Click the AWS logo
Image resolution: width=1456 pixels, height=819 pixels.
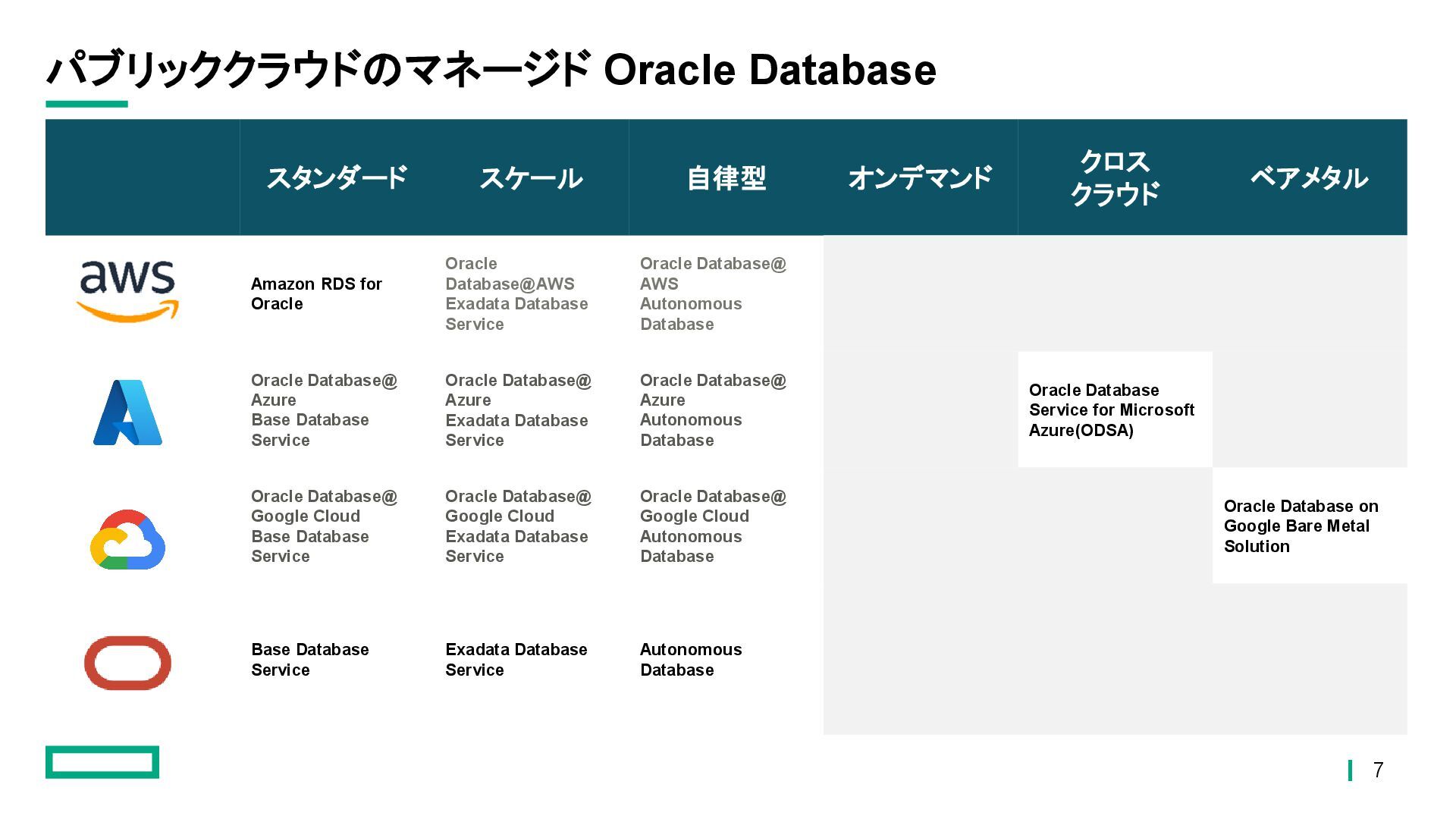coord(127,291)
